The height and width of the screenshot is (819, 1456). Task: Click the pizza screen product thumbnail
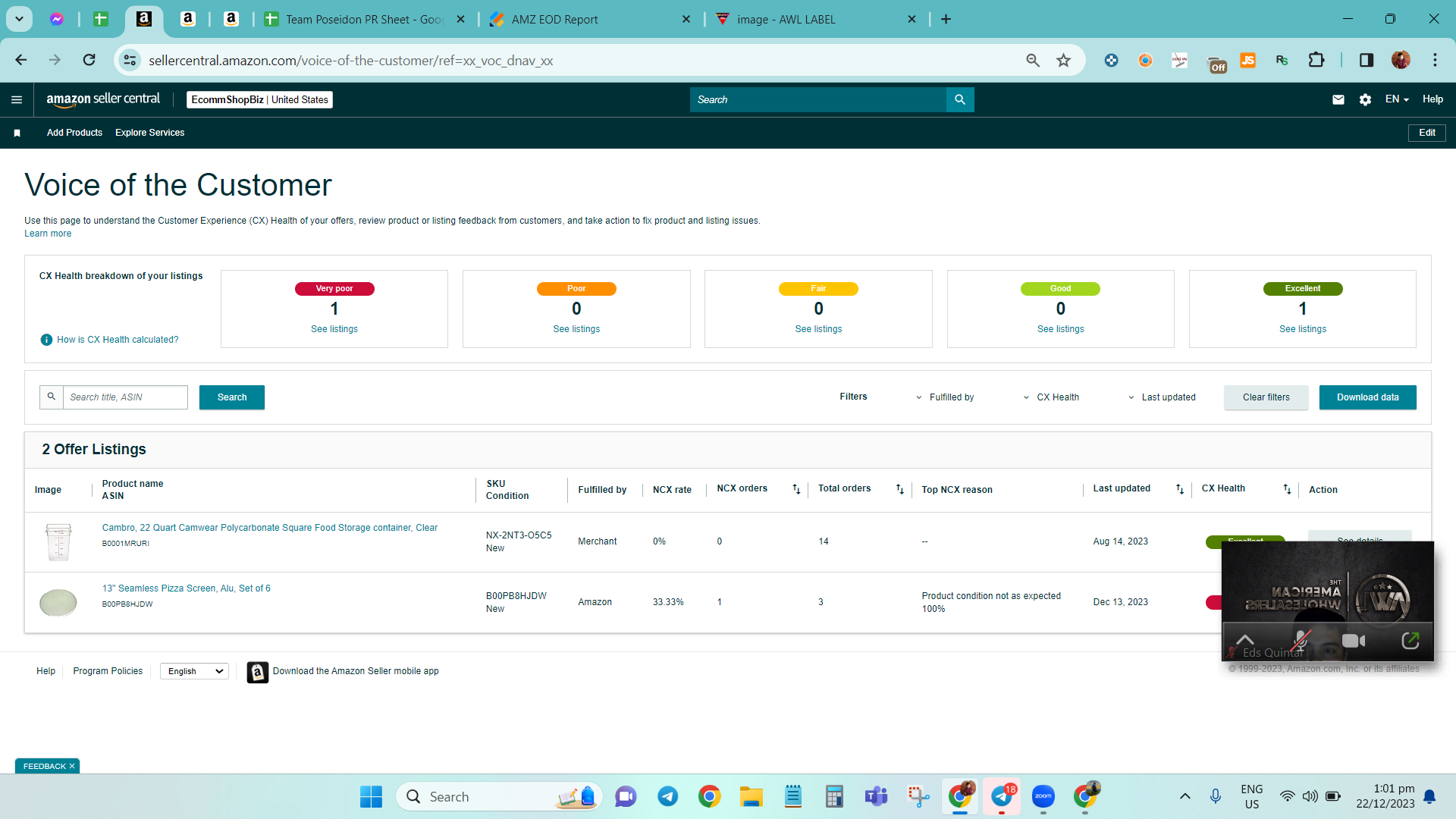click(x=58, y=603)
